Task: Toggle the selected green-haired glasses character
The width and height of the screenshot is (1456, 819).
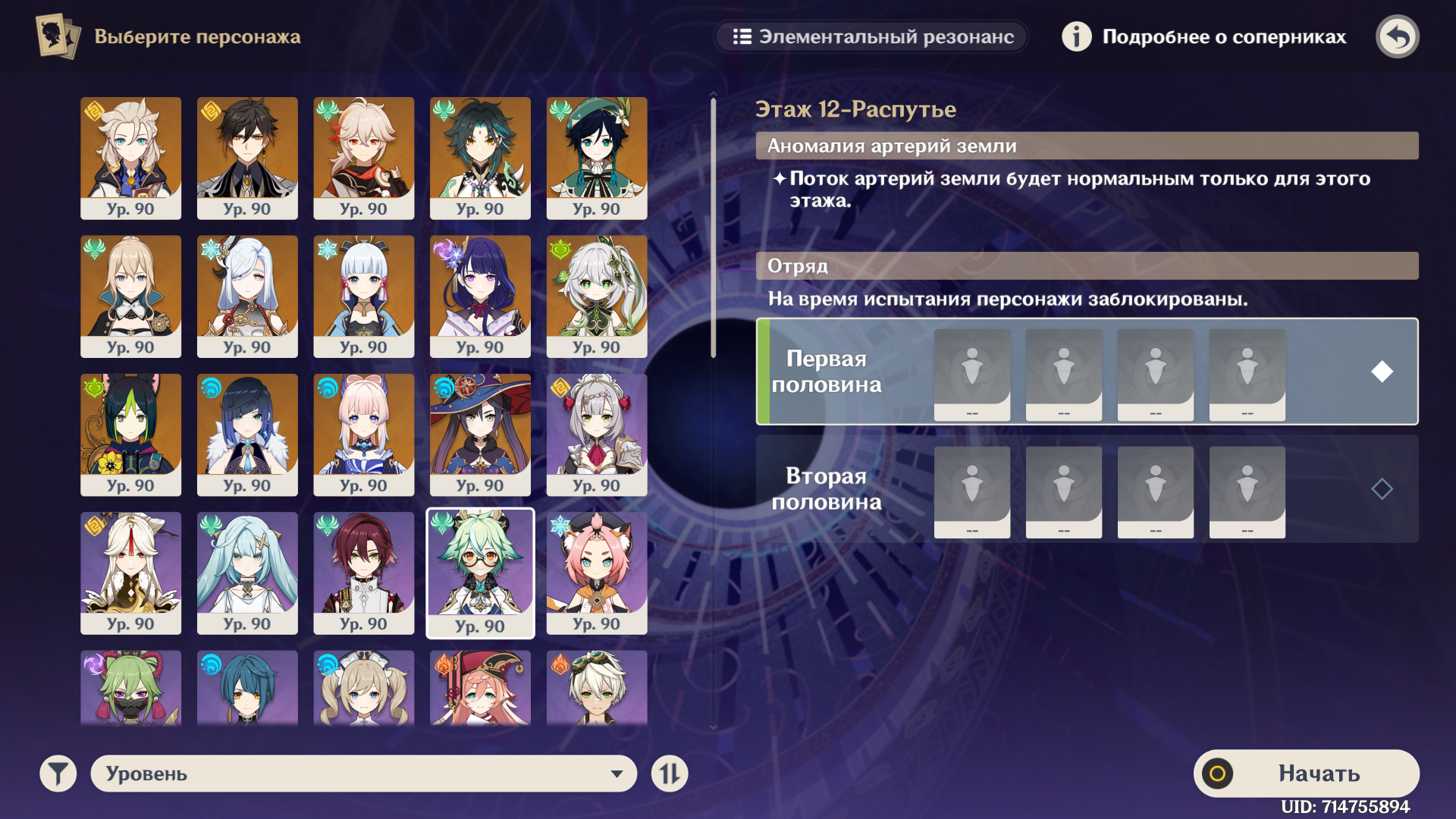Action: click(x=480, y=573)
